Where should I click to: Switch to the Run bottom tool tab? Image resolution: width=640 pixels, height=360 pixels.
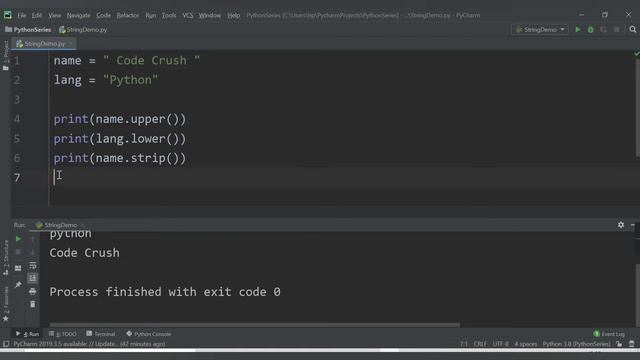pyautogui.click(x=27, y=334)
